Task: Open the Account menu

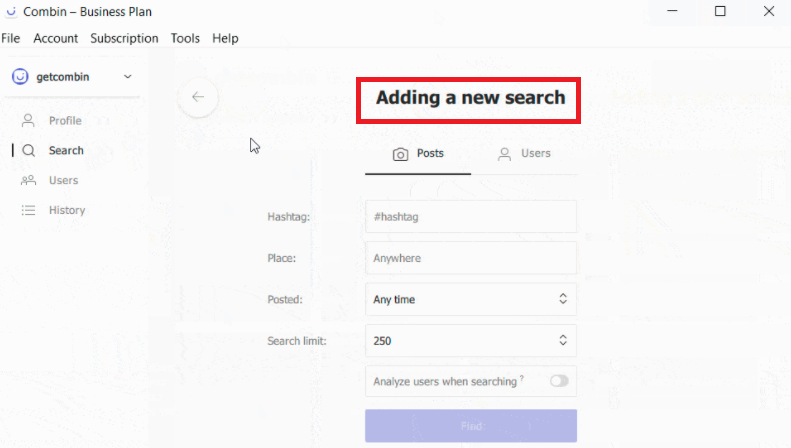Action: 56,38
